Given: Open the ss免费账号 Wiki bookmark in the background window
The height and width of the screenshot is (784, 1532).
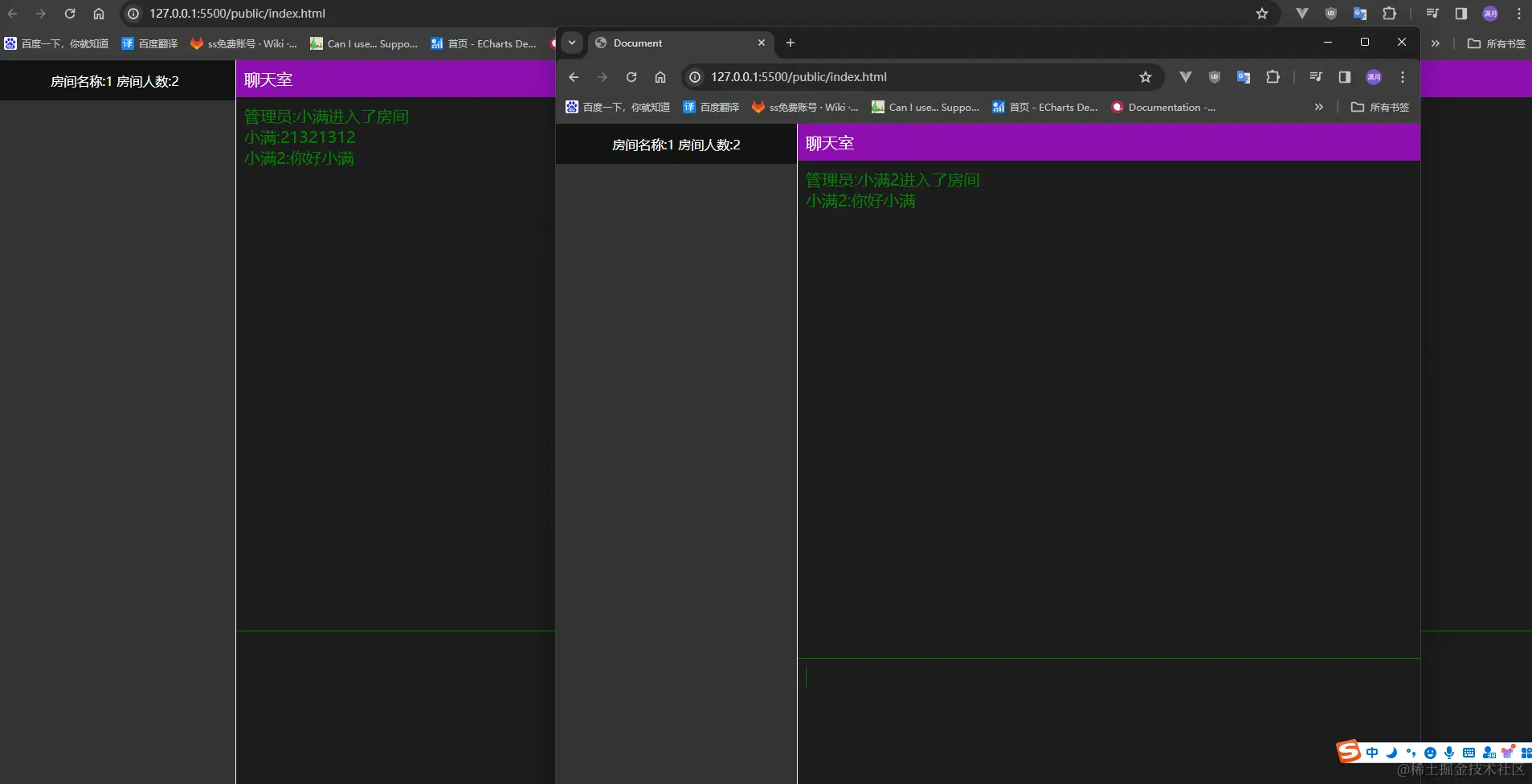Looking at the screenshot, I should pyautogui.click(x=243, y=43).
